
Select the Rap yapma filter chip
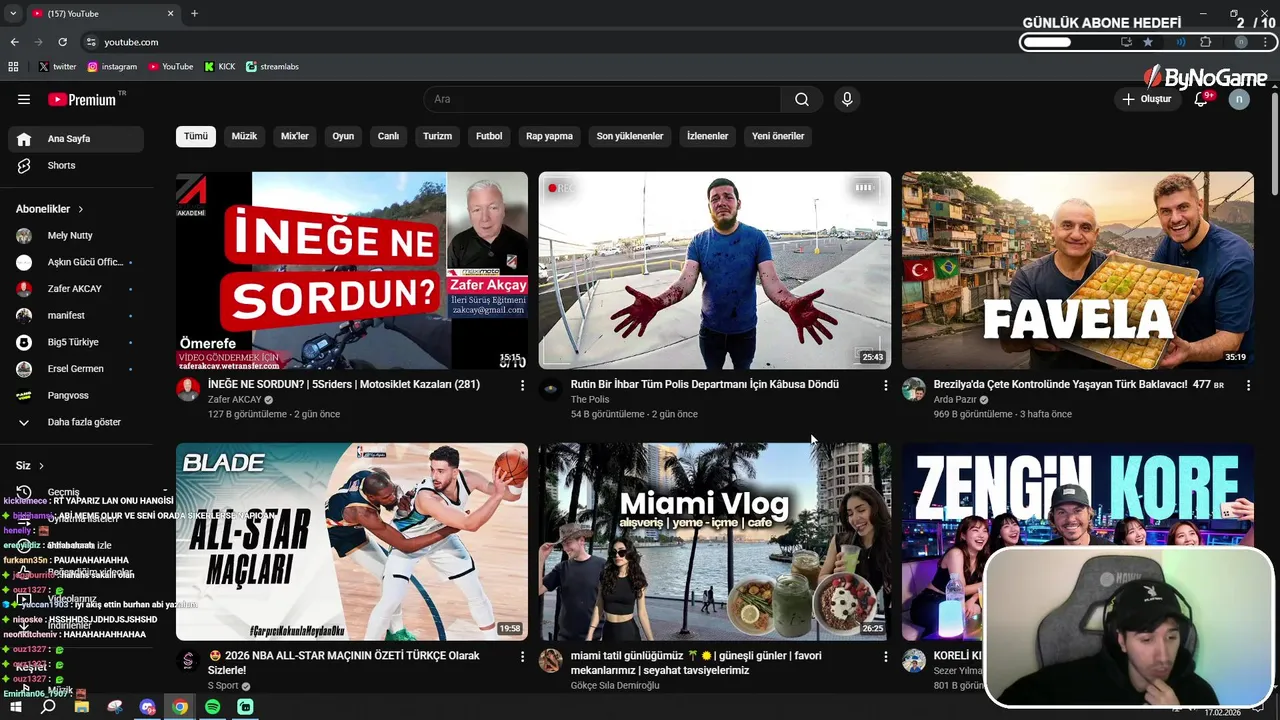549,136
